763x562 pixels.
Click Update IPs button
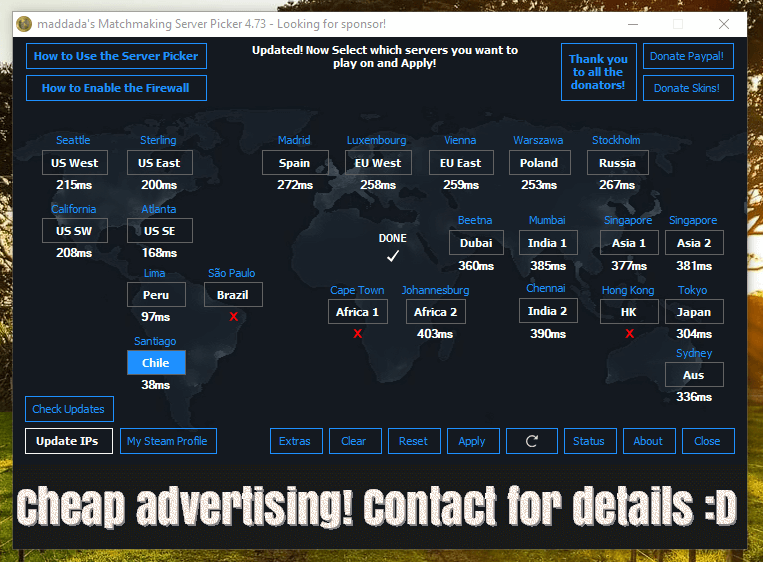(x=68, y=441)
